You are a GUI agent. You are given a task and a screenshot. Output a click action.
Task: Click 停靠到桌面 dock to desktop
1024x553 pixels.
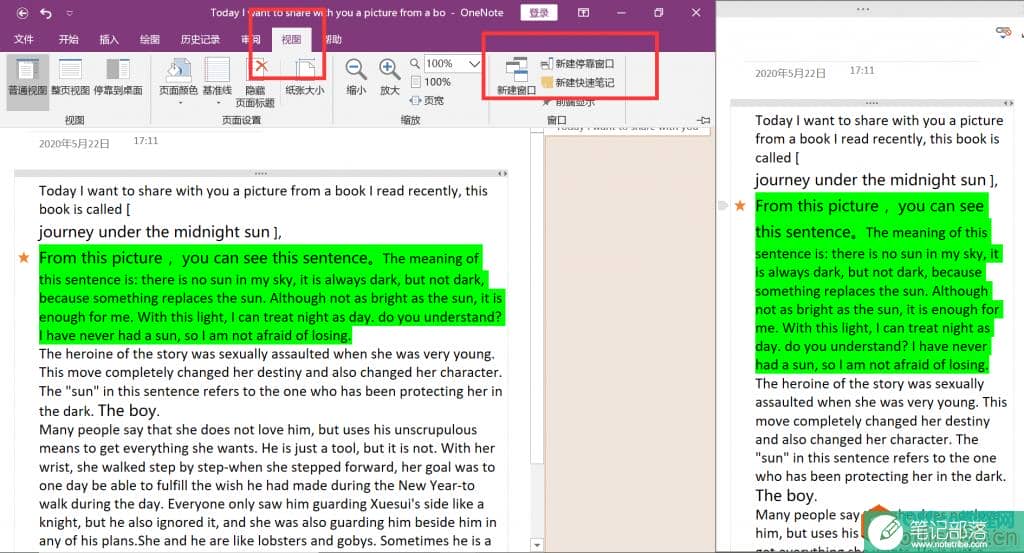point(118,76)
